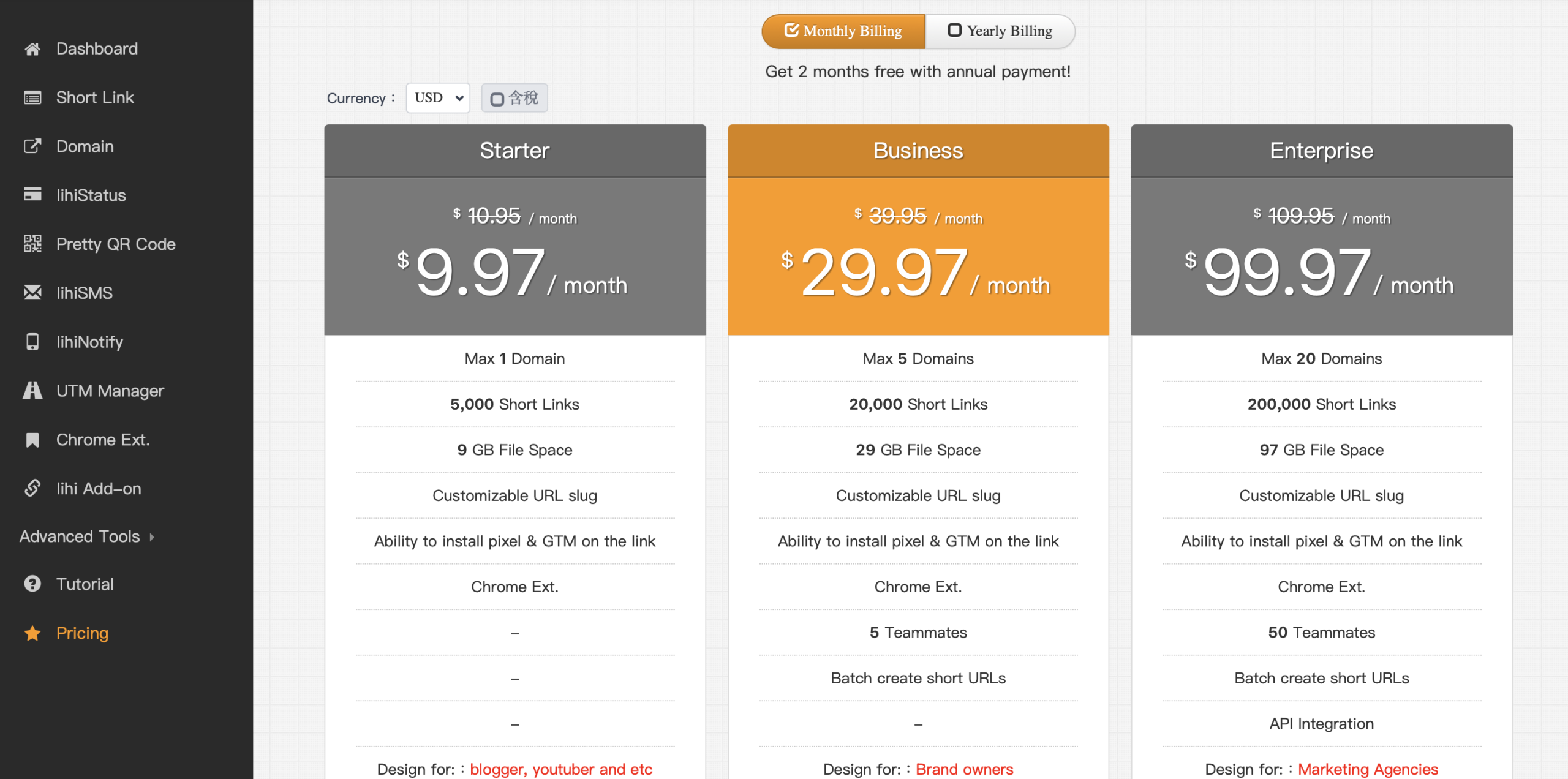Click the Enterprise plan header

1321,151
